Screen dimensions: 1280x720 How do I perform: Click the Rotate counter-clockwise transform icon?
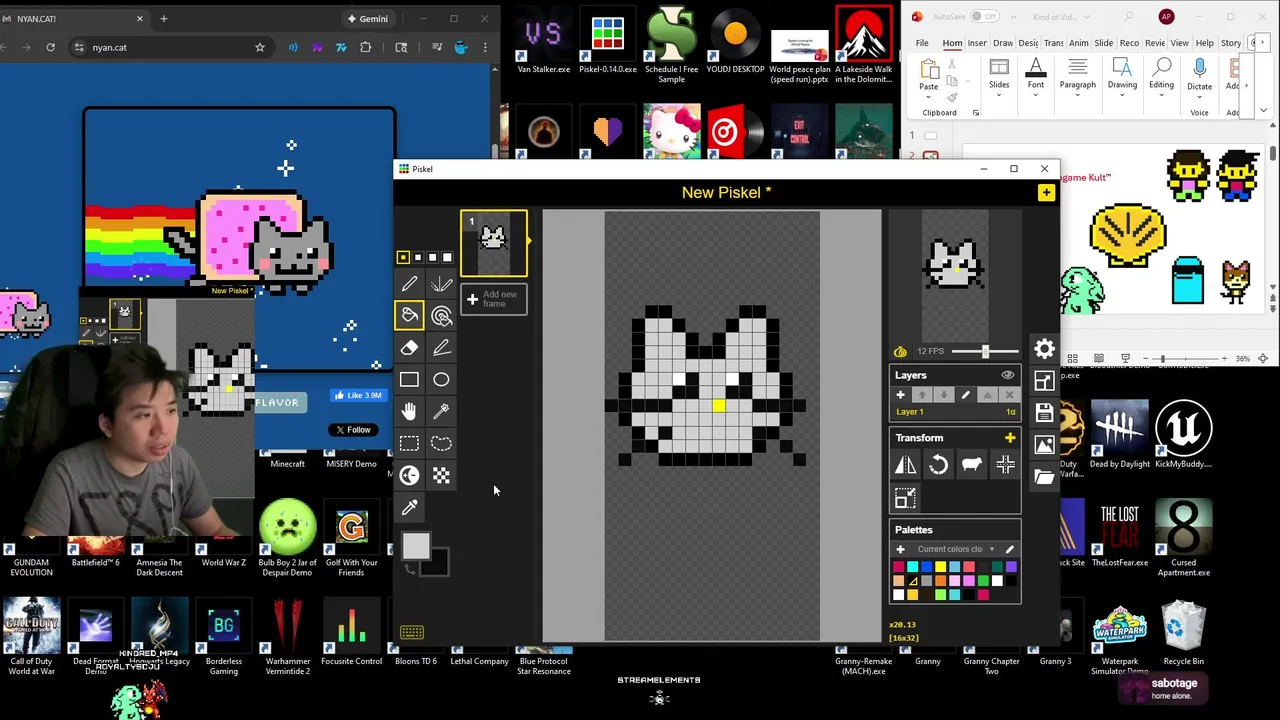coord(938,465)
